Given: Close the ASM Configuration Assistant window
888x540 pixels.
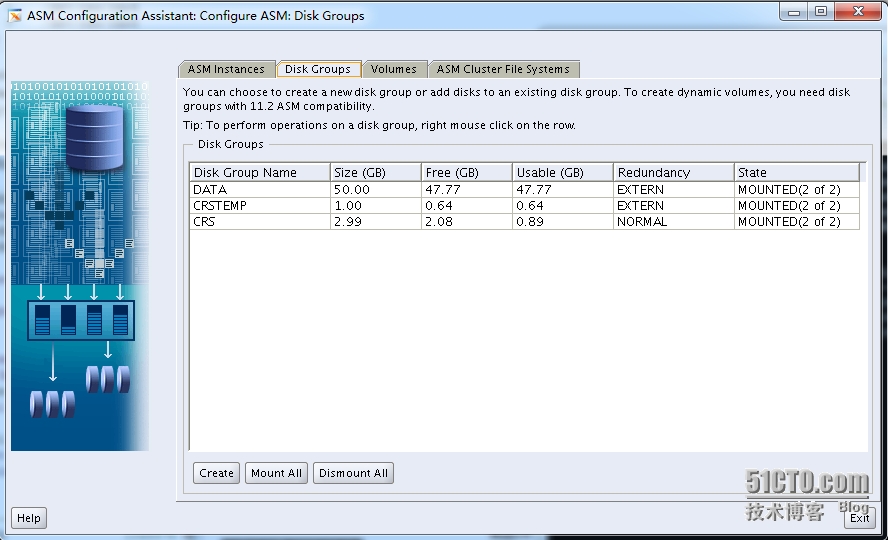Looking at the screenshot, I should point(858,11).
